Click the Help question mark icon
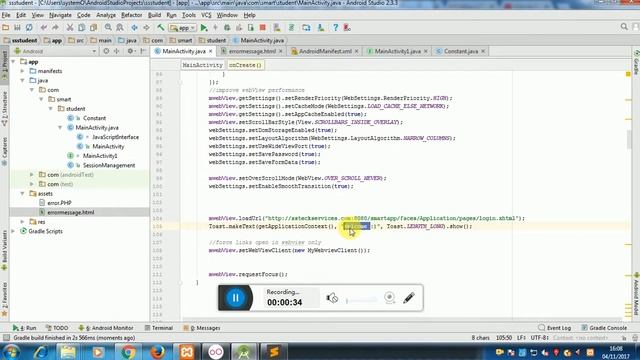Image resolution: width=640 pixels, height=360 pixels. tap(335, 28)
